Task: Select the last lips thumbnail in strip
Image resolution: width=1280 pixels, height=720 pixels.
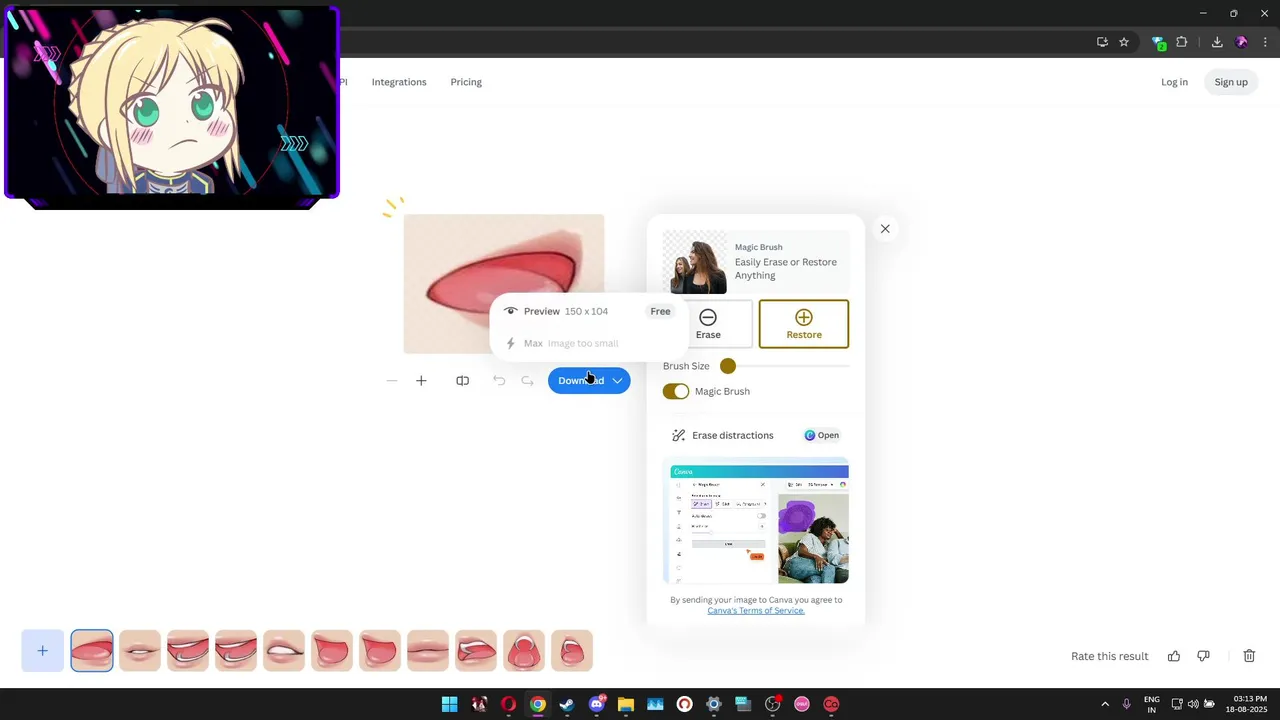Action: pos(572,651)
